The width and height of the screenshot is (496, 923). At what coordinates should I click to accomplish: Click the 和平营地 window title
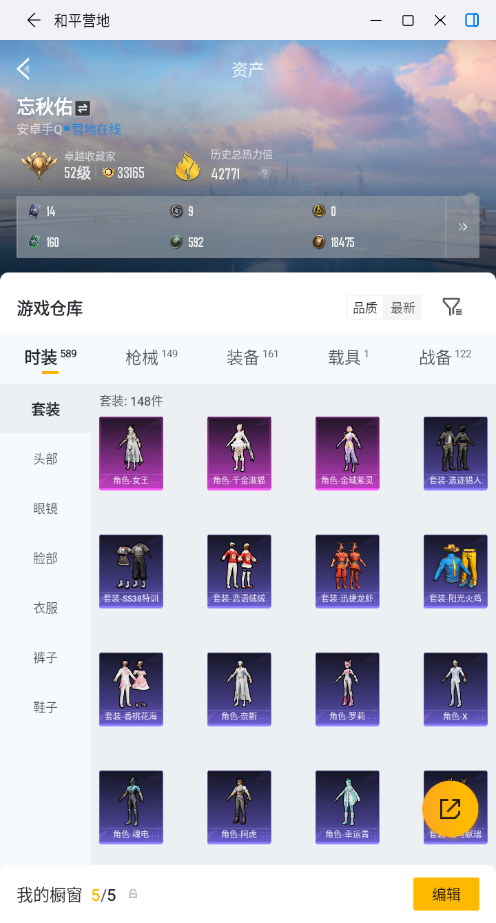[82, 21]
